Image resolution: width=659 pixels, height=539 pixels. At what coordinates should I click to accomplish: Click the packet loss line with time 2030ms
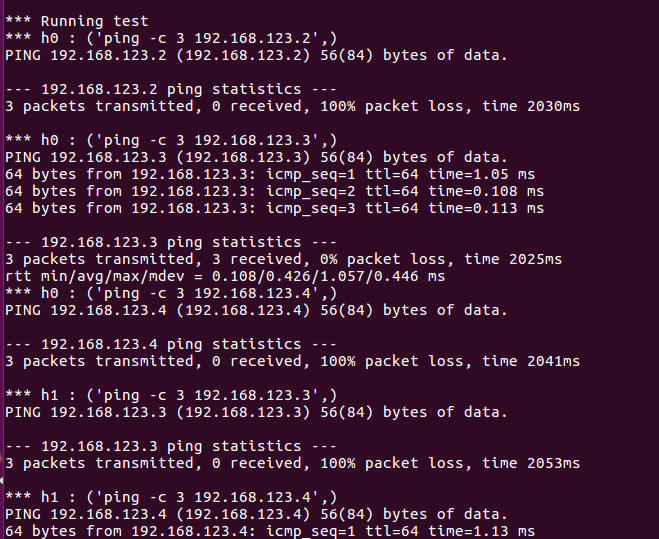[293, 106]
